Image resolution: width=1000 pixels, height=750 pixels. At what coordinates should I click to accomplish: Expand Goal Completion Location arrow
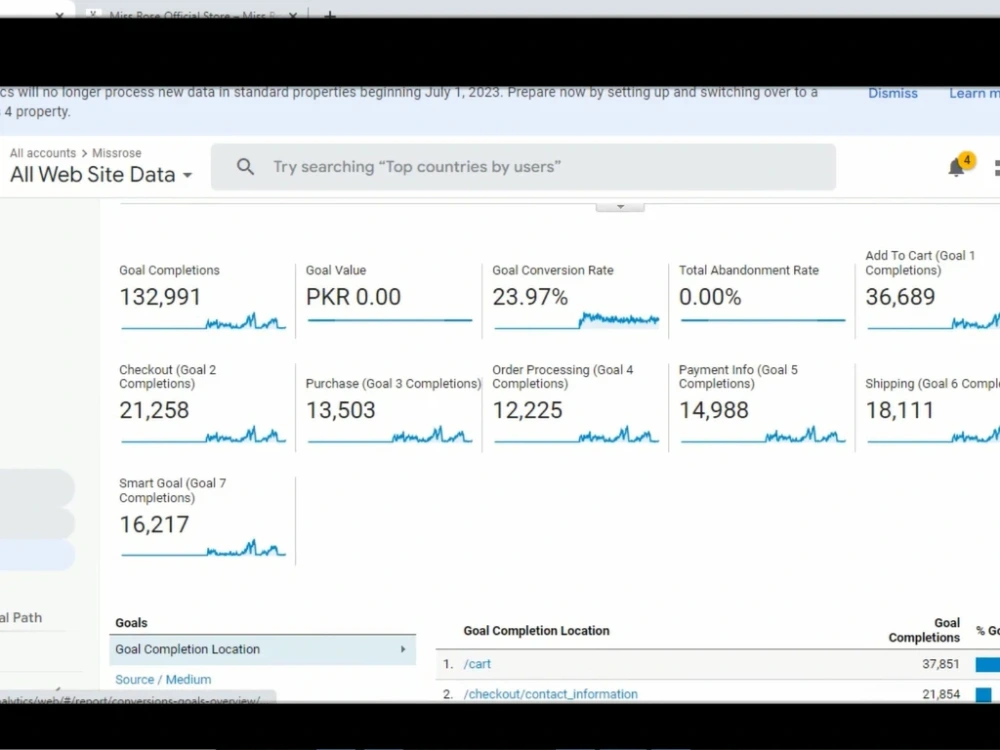pyautogui.click(x=402, y=649)
